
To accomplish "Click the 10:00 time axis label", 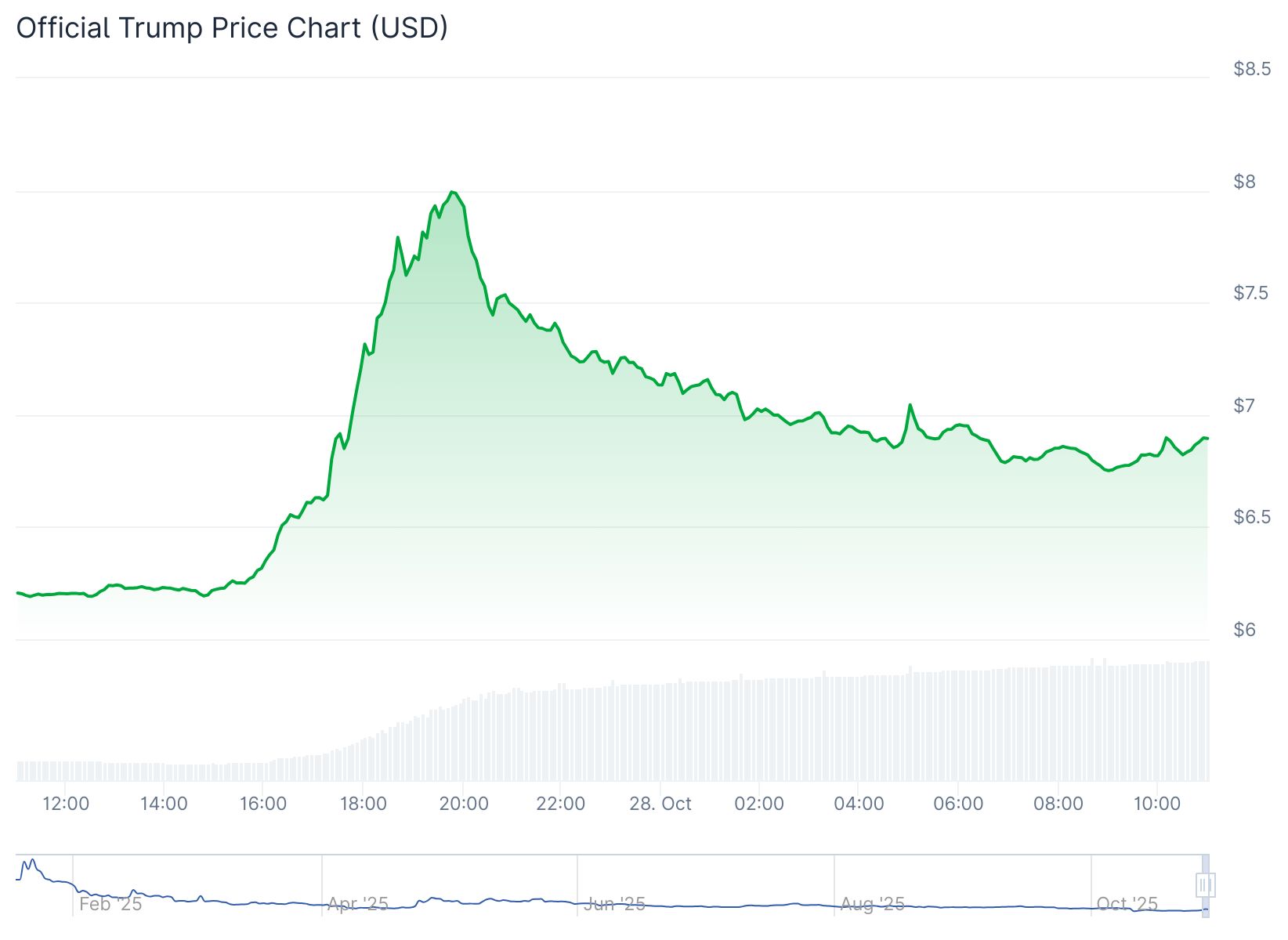I will [x=1157, y=804].
